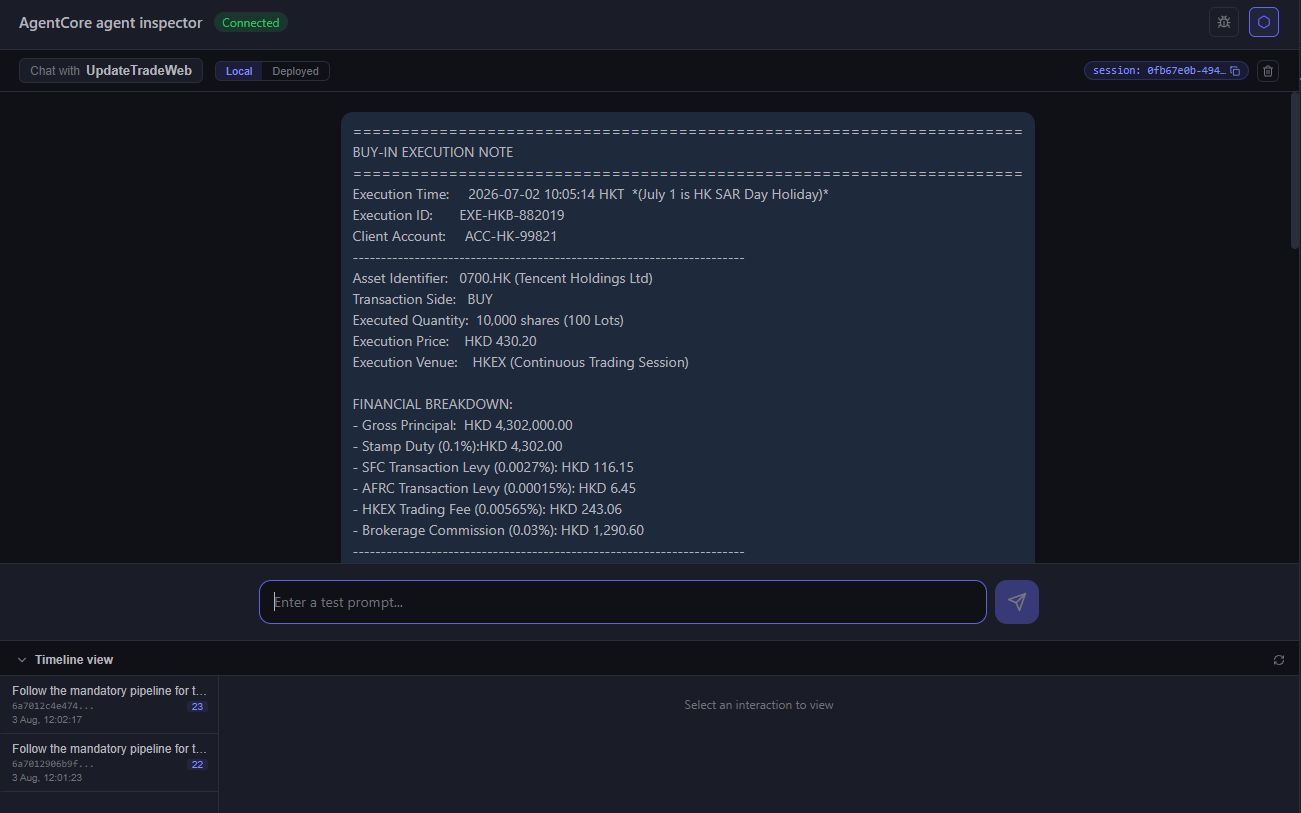This screenshot has width=1301, height=813.
Task: Click interaction ID 6a7012c4e474
Action: click(x=53, y=706)
